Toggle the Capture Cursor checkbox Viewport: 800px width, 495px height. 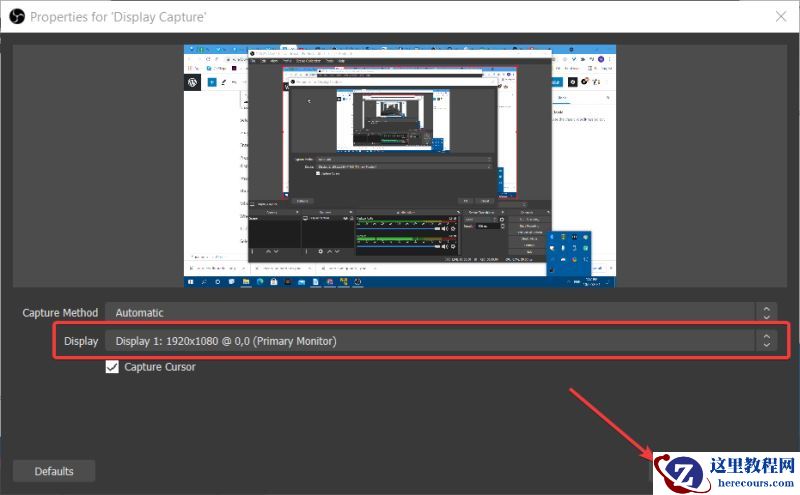[x=112, y=367]
